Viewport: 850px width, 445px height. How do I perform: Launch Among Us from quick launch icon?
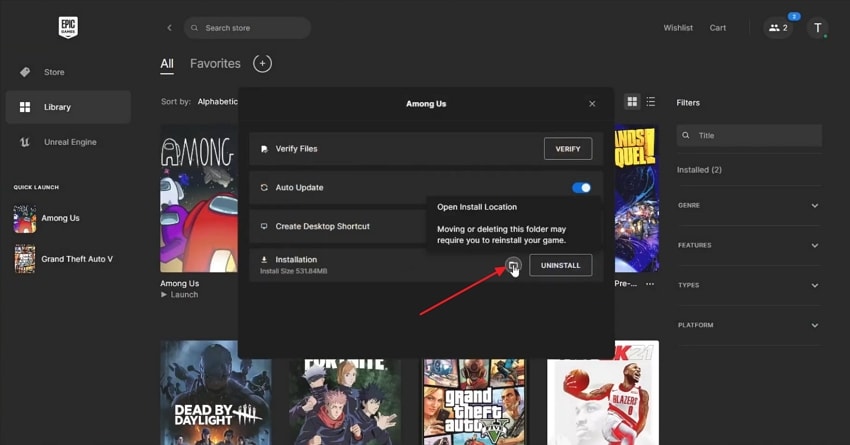(25, 218)
